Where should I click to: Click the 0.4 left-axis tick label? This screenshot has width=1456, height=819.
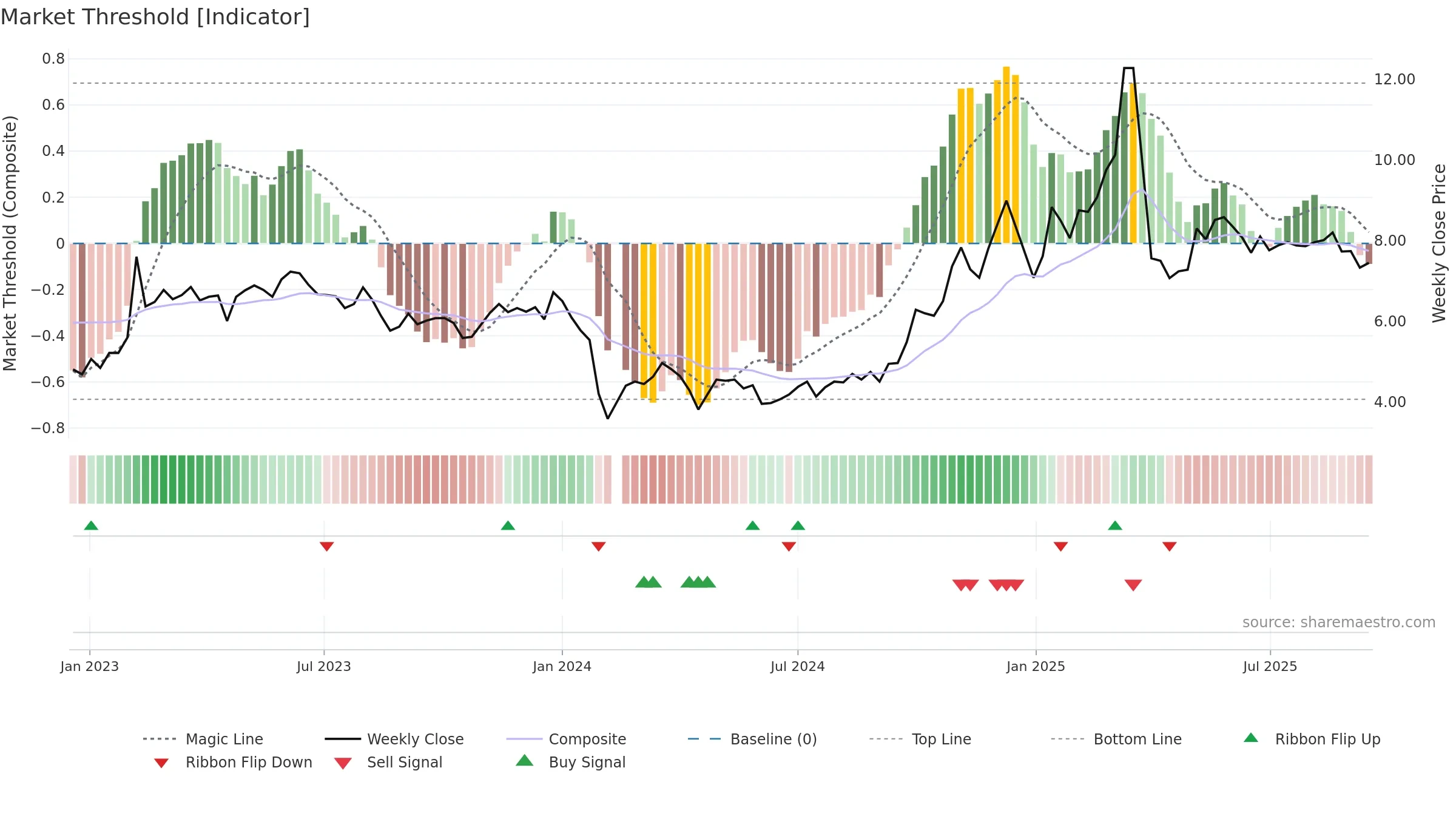(x=53, y=151)
